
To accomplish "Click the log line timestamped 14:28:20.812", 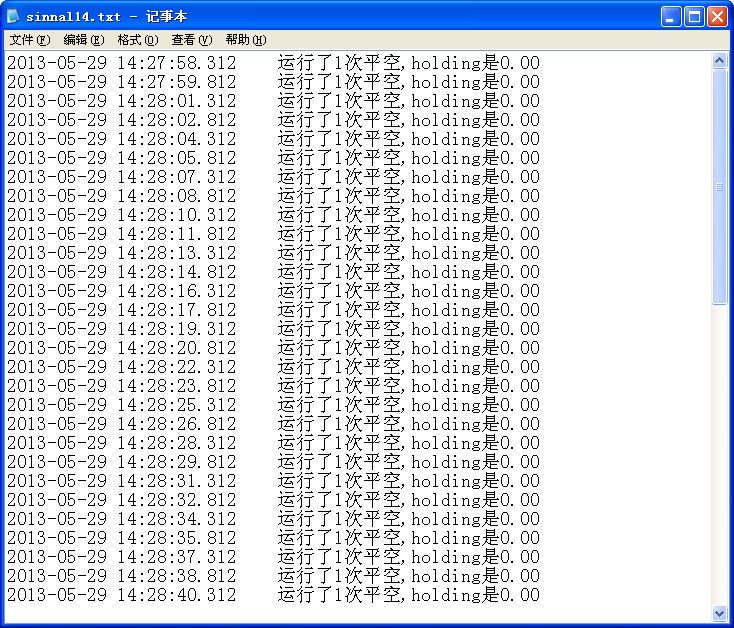I will 273,348.
